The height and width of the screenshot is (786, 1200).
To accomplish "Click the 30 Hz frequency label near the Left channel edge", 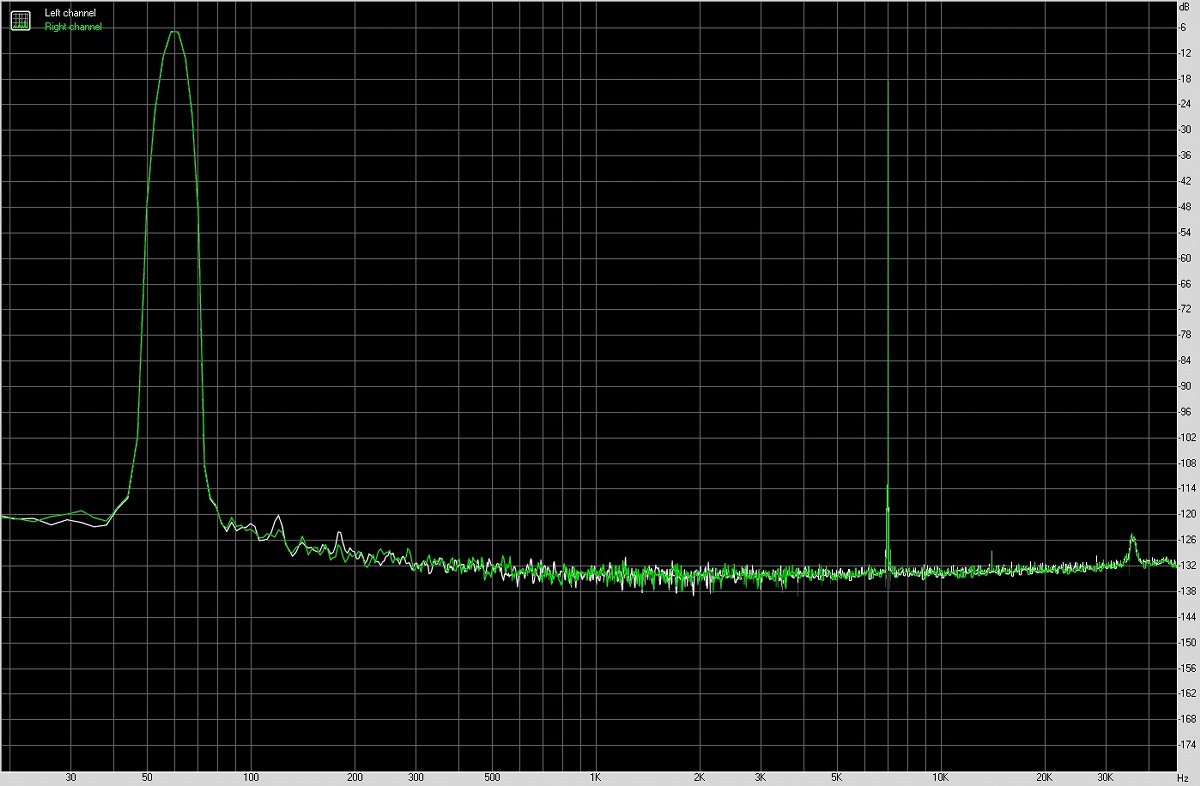I will 71,777.
